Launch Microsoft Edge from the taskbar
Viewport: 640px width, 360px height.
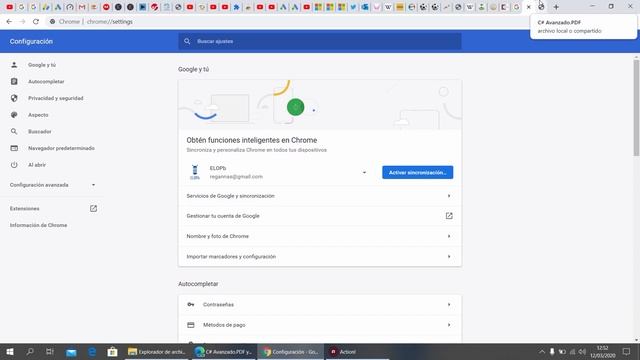[x=92, y=351]
